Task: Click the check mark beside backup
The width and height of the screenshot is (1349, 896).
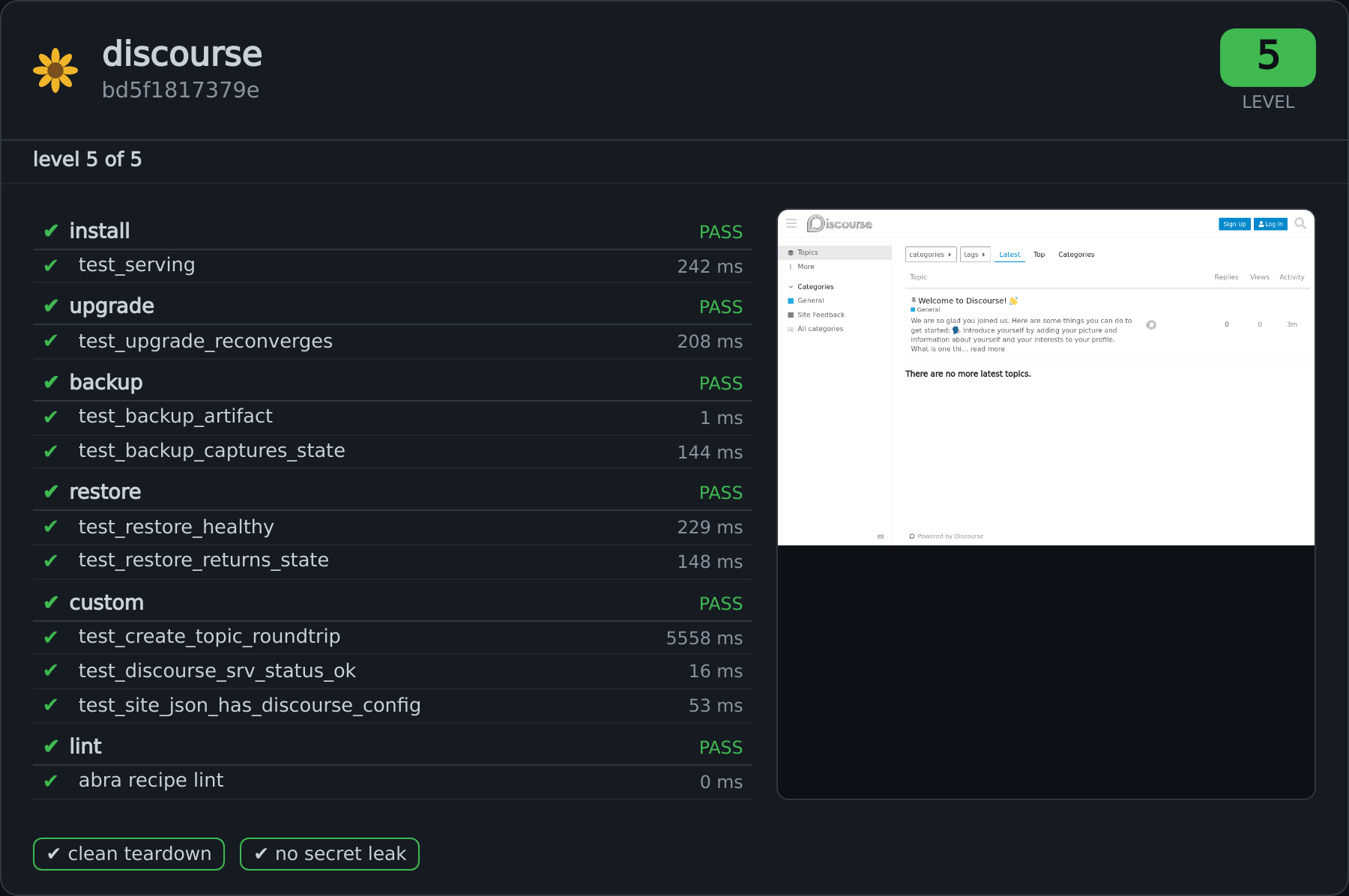Action: click(x=51, y=382)
